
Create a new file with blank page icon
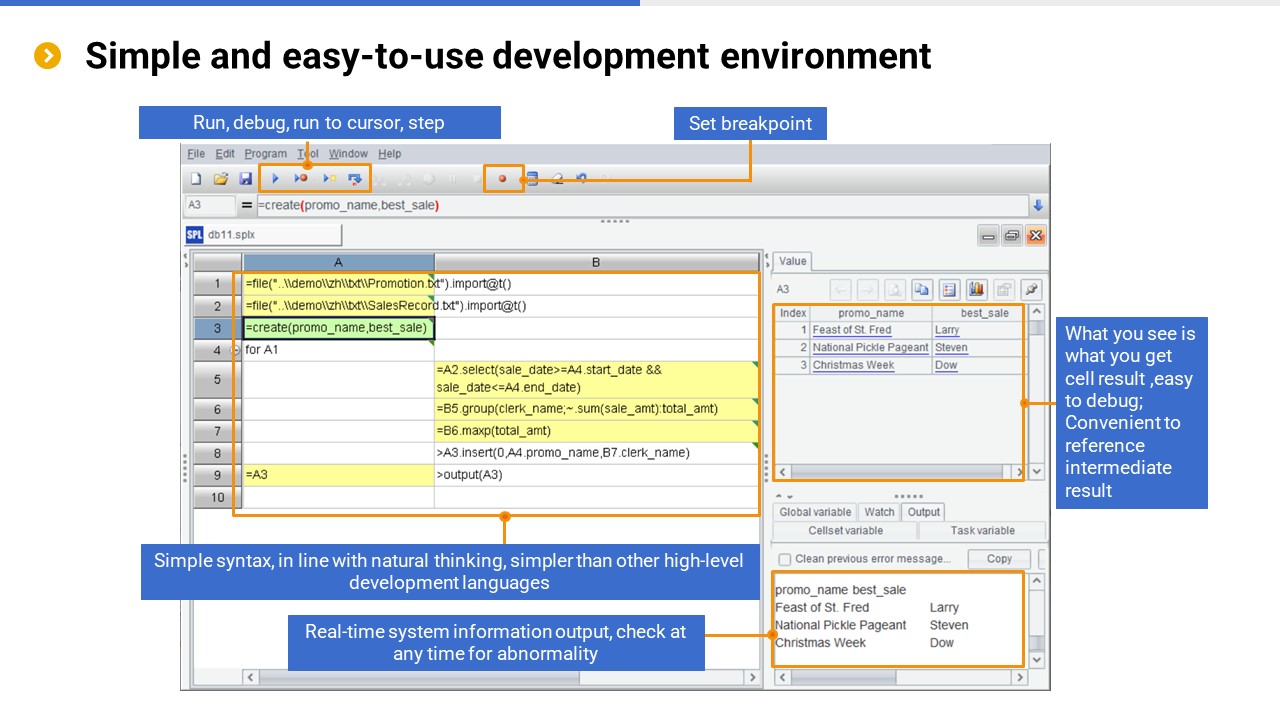coord(196,179)
